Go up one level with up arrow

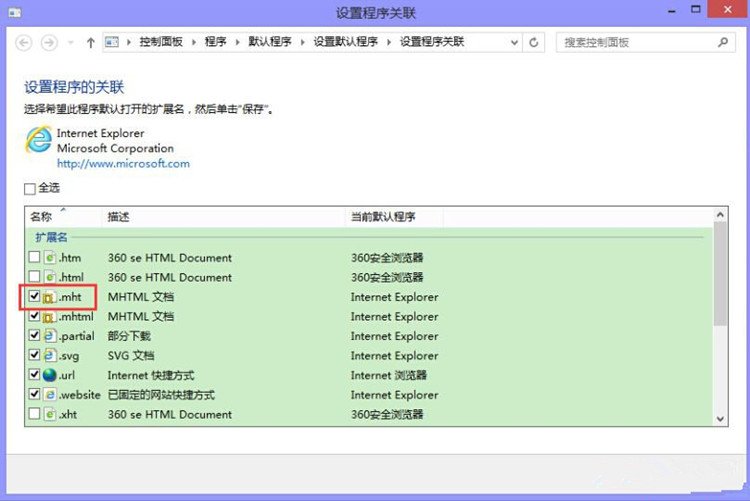(90, 43)
